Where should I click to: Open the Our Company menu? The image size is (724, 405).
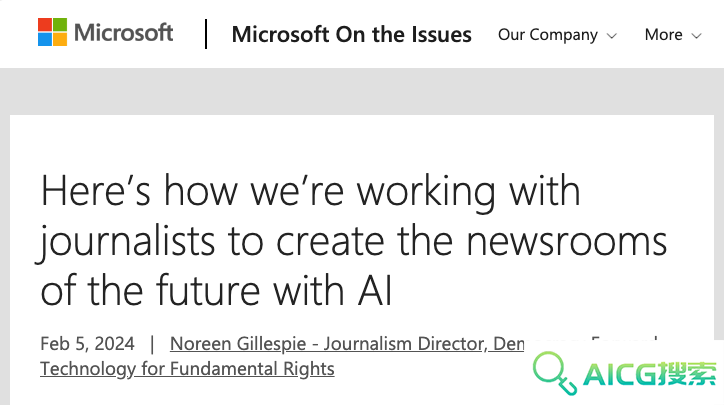pyautogui.click(x=557, y=35)
